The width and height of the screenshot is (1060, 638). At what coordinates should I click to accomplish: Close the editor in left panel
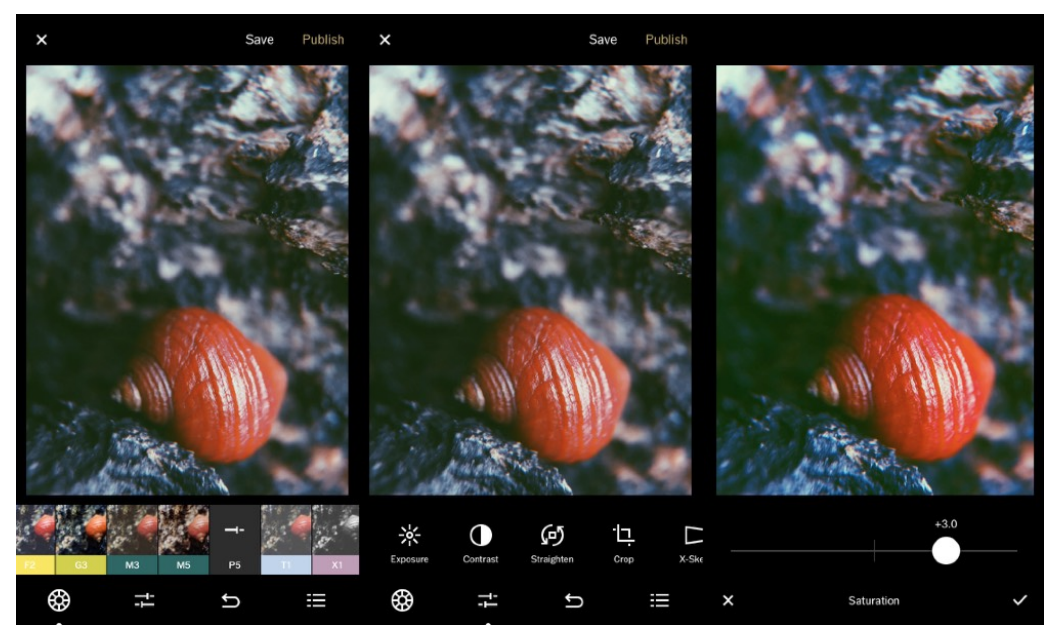click(x=42, y=40)
